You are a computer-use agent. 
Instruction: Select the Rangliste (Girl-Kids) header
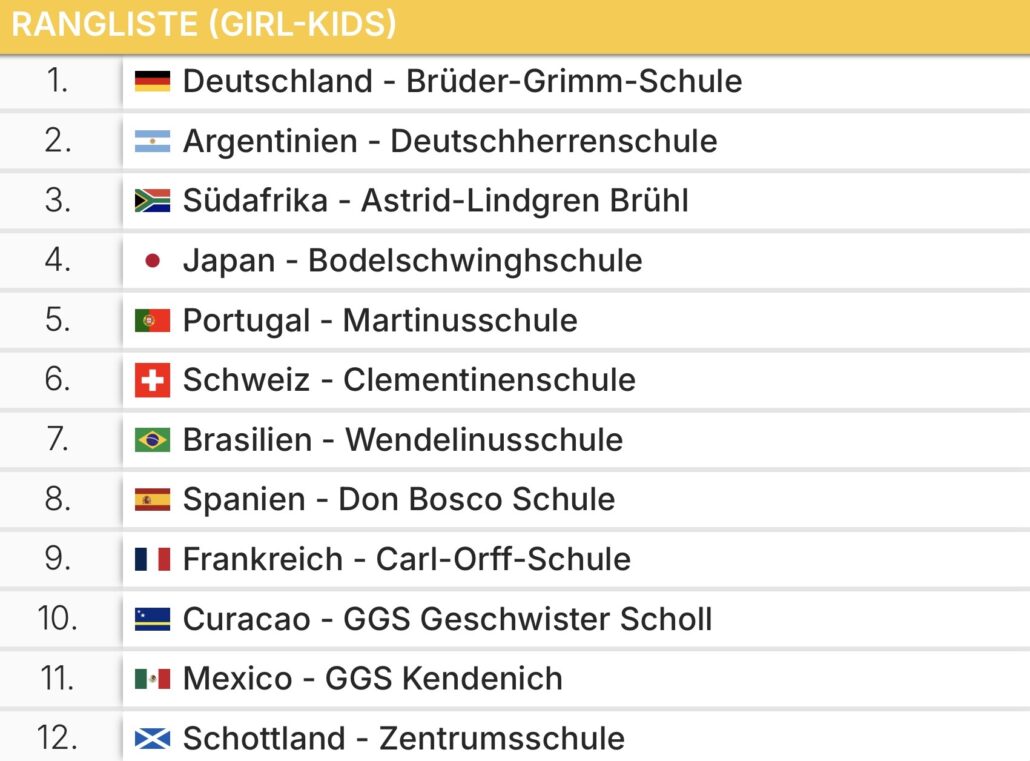515,26
